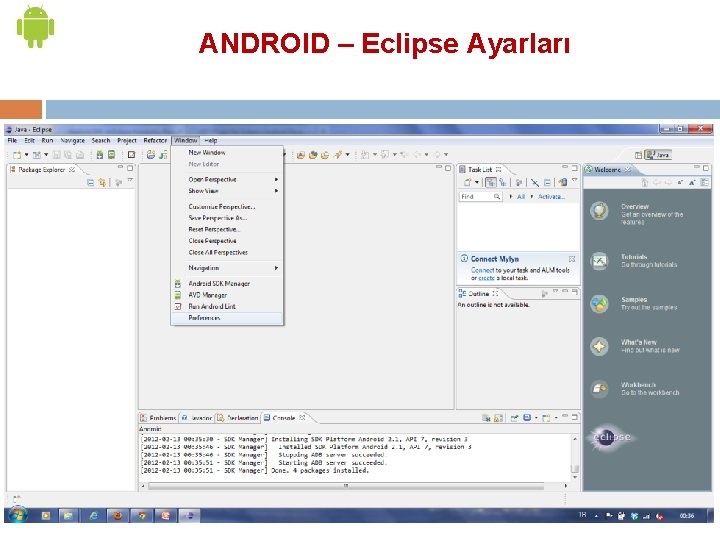Open the Refactor menu
The width and height of the screenshot is (720, 540).
point(155,141)
